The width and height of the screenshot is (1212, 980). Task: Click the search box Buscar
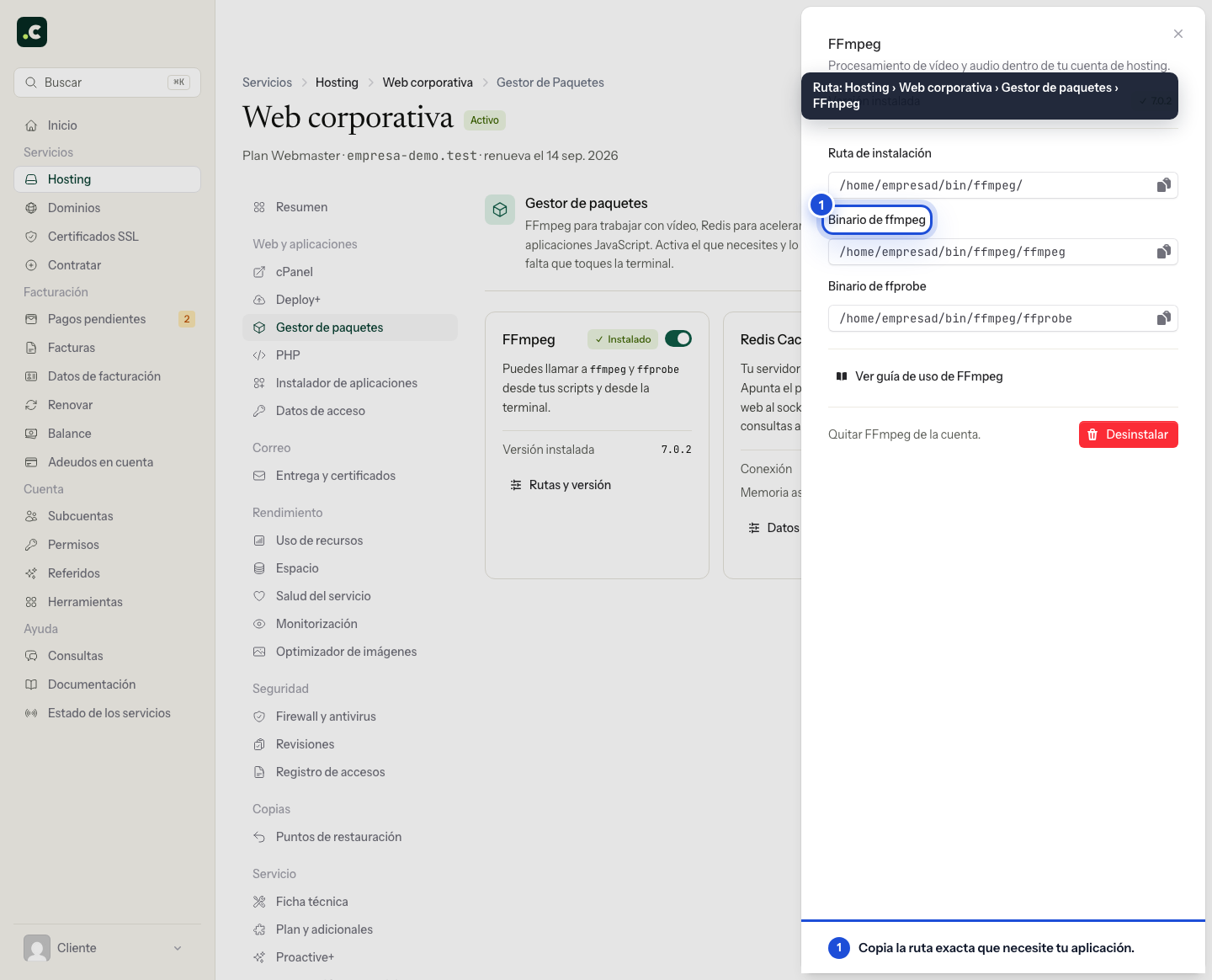pyautogui.click(x=107, y=83)
